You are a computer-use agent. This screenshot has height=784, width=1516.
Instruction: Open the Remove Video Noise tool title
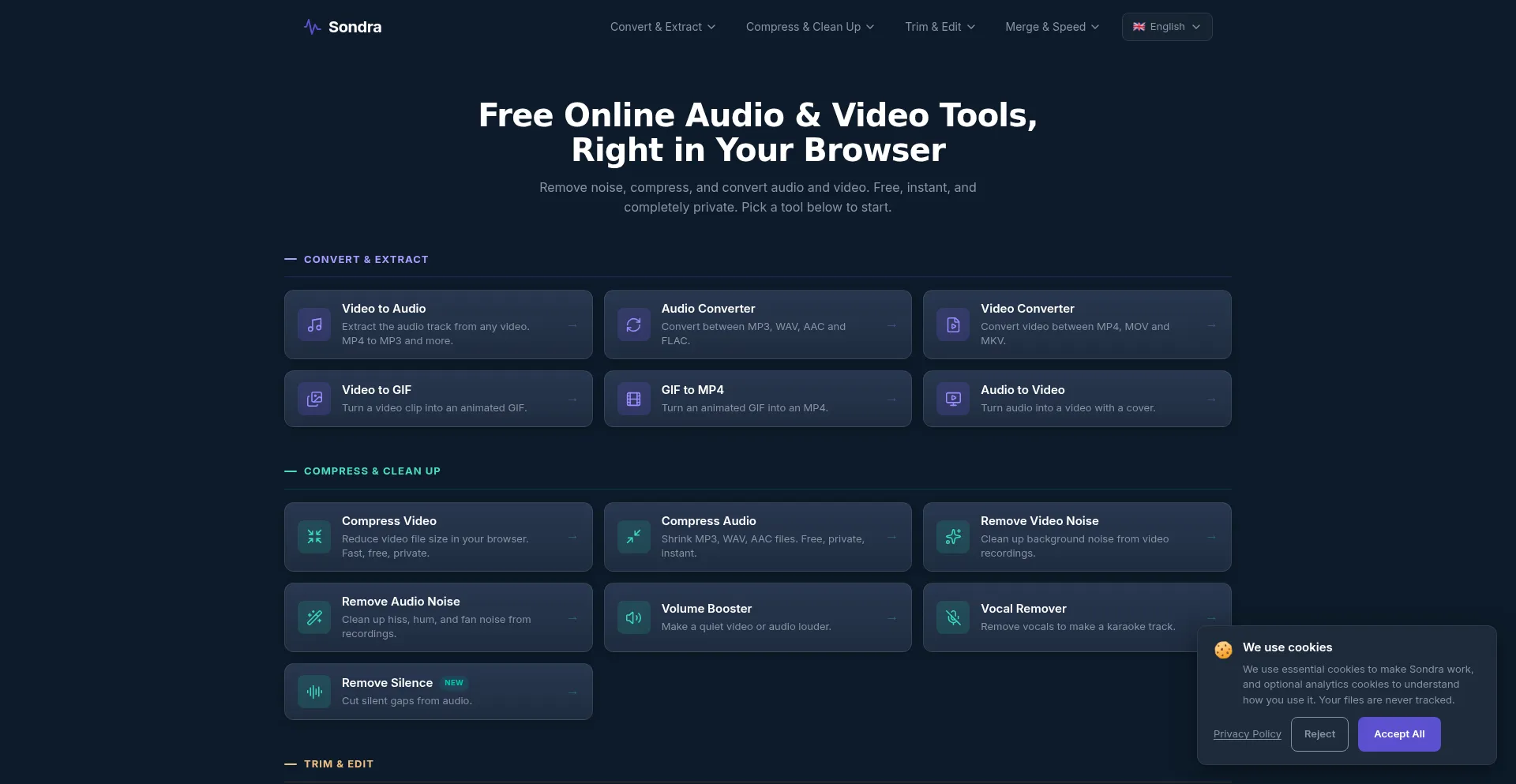point(1040,521)
